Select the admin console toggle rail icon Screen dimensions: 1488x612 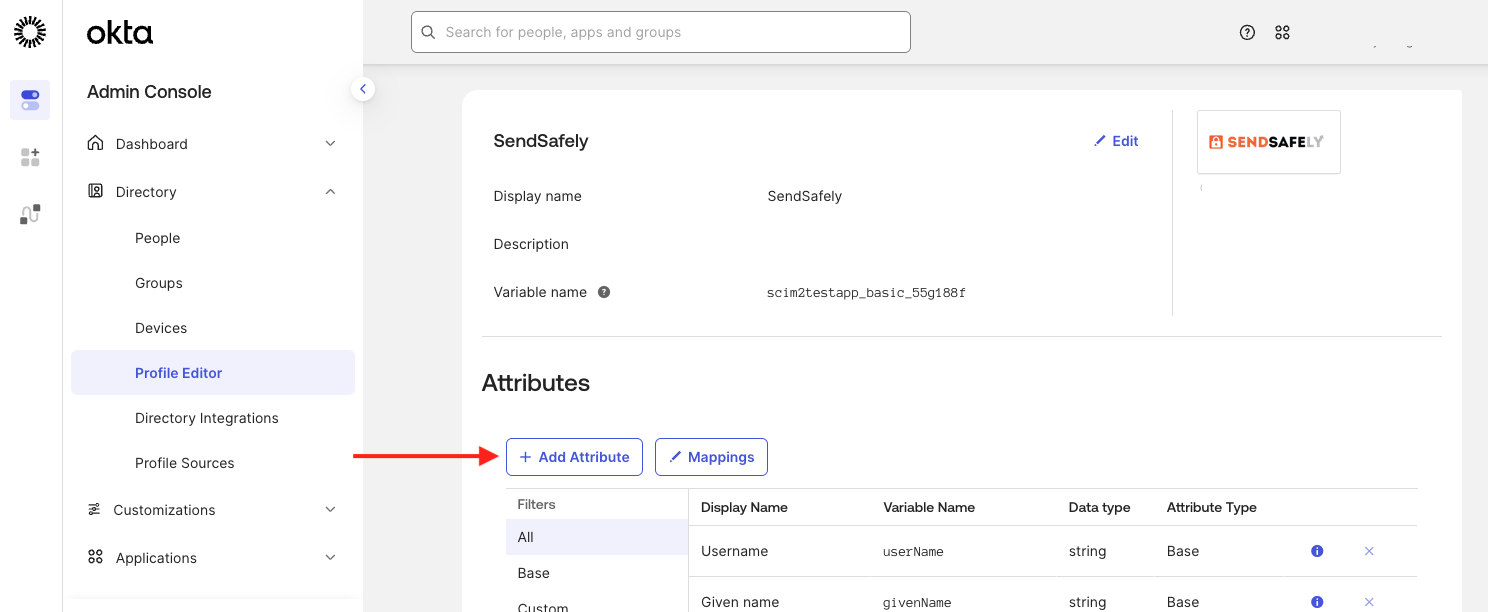[x=30, y=100]
